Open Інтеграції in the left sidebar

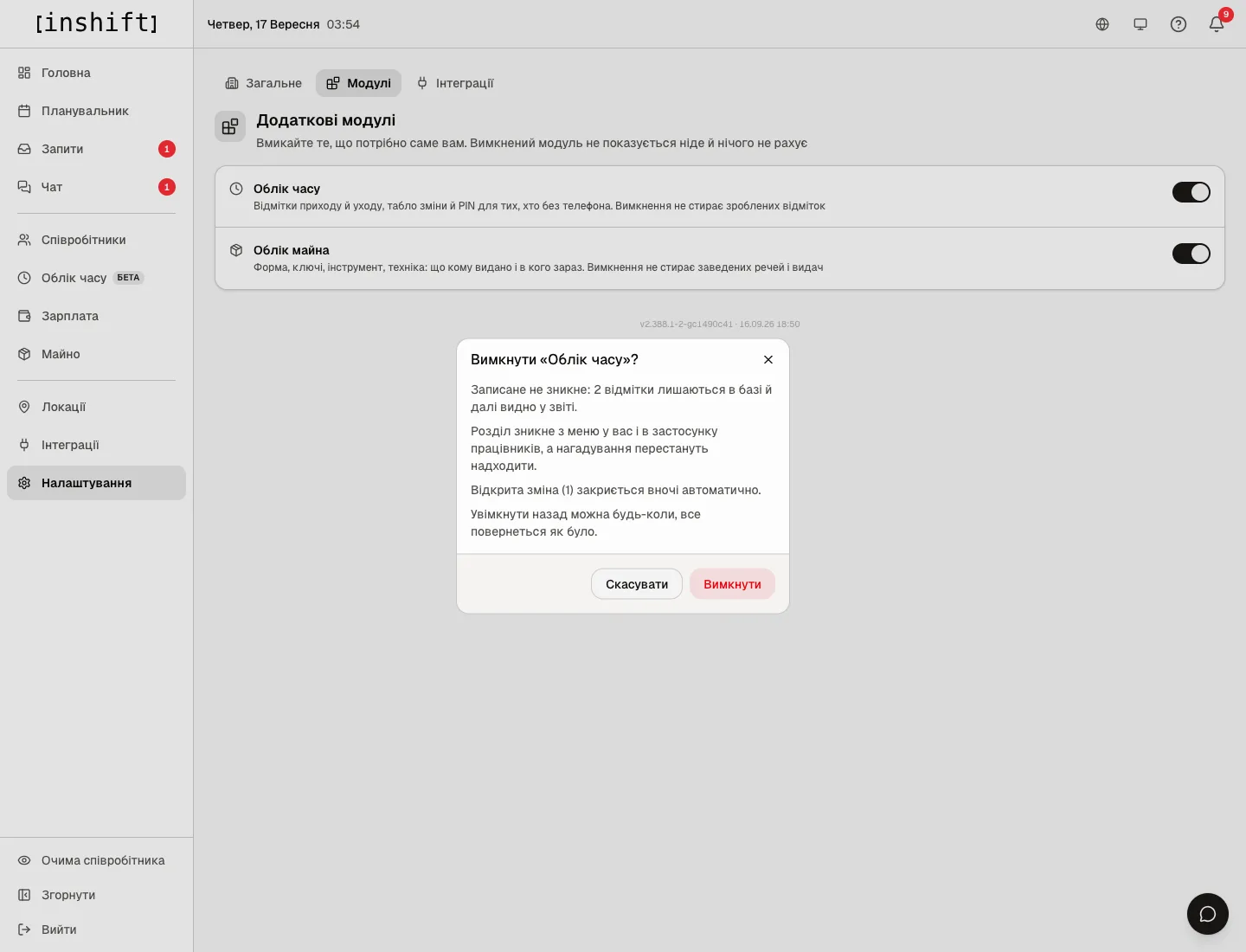point(96,445)
